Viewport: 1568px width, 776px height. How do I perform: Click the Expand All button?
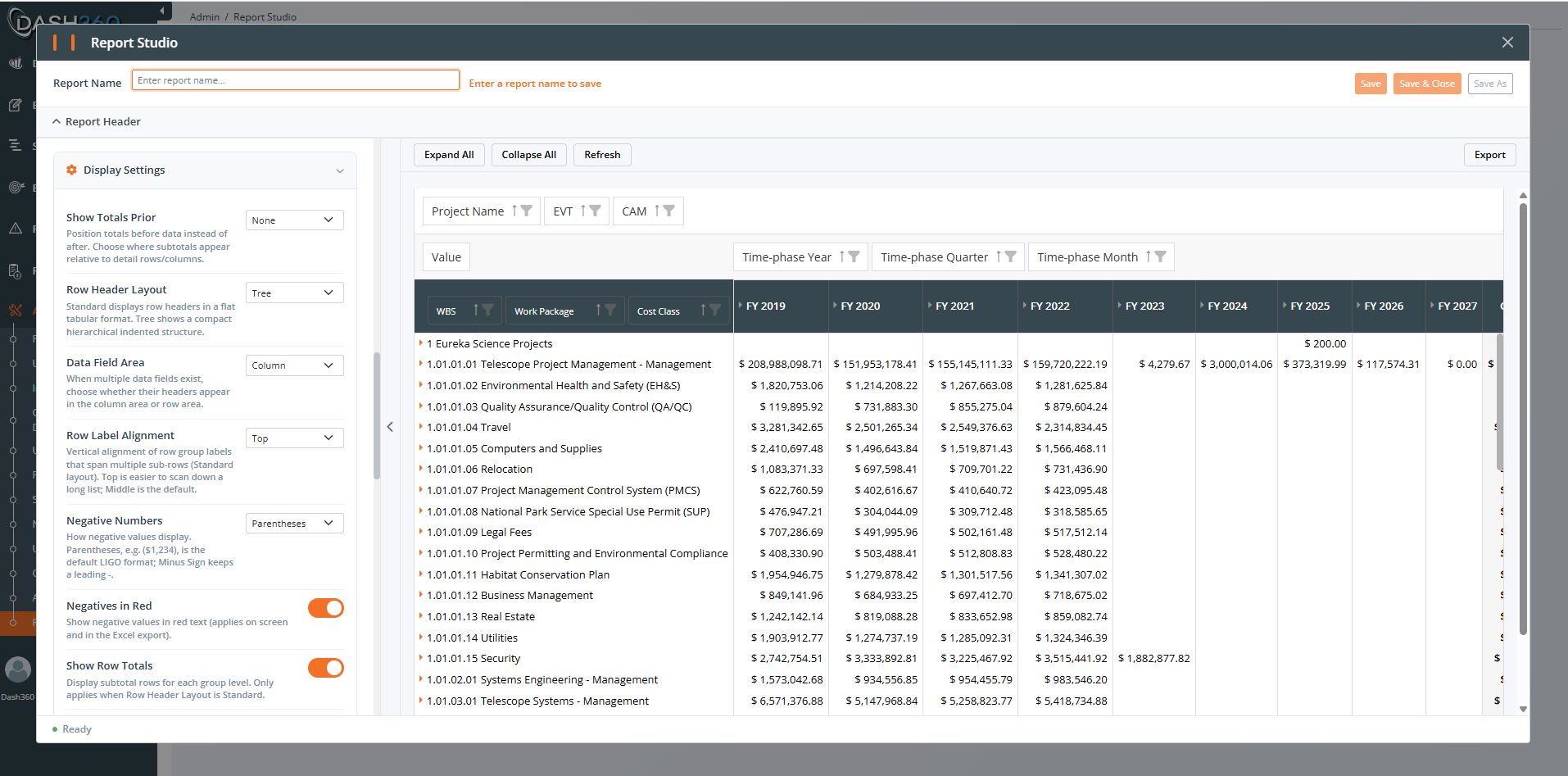click(x=449, y=155)
